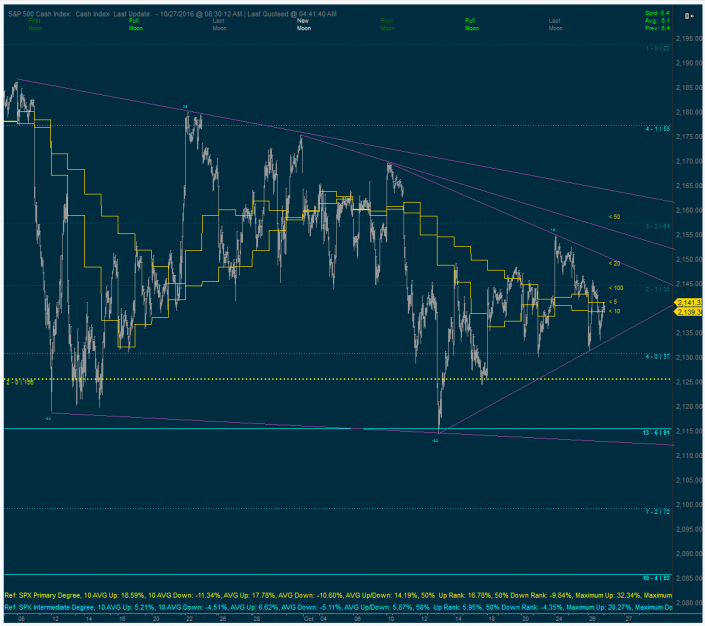Click the 'Oct' date axis label
Image resolution: width=705 pixels, height=626 pixels.
coord(308,619)
